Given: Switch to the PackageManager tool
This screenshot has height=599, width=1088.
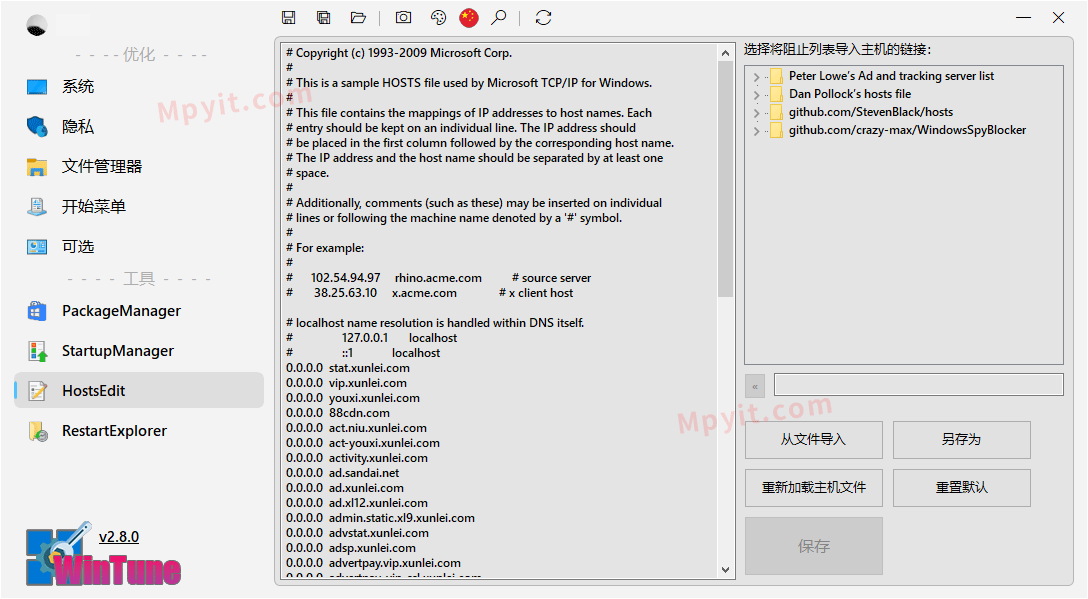Looking at the screenshot, I should (121, 311).
